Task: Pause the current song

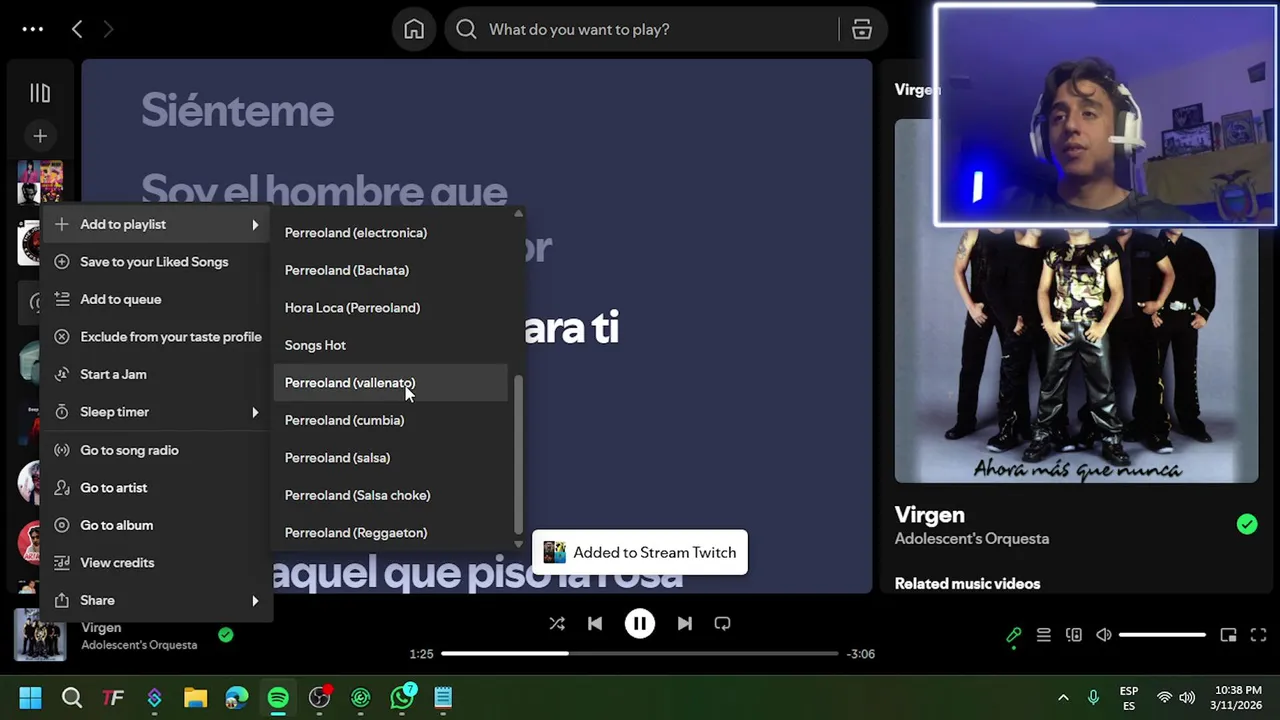Action: click(x=640, y=623)
